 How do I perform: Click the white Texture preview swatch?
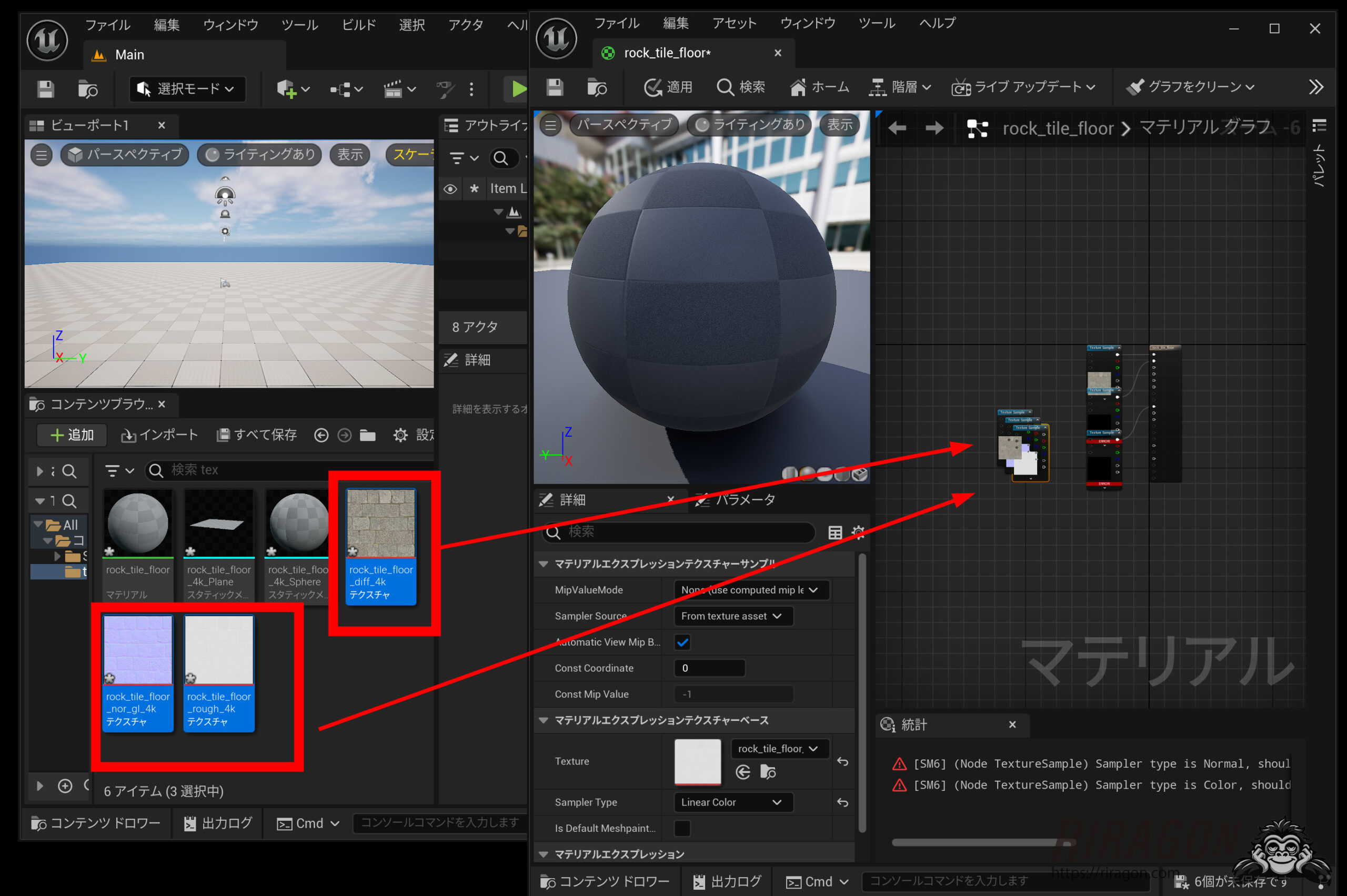tap(697, 761)
